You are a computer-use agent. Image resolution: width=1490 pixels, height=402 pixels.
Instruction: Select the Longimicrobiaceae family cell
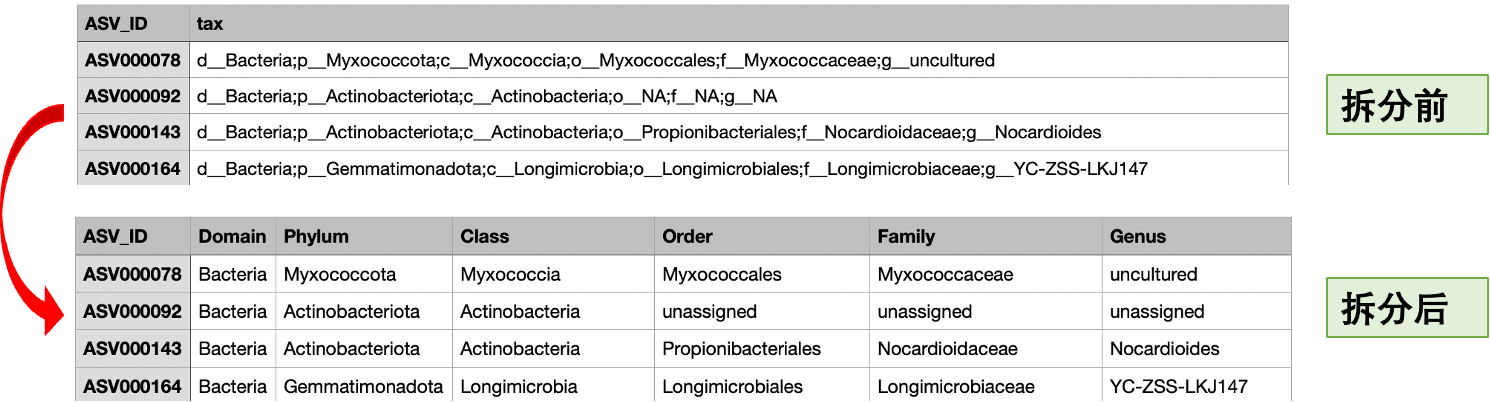[955, 386]
